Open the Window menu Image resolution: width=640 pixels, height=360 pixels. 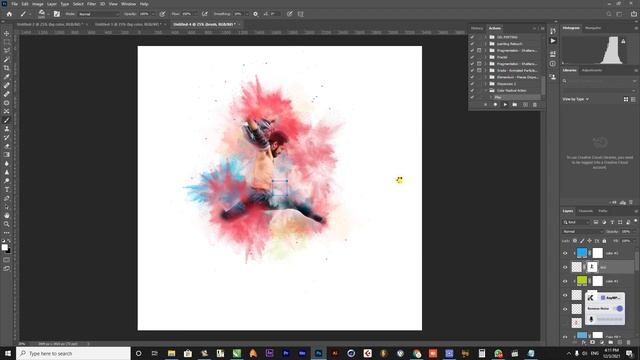(128, 4)
